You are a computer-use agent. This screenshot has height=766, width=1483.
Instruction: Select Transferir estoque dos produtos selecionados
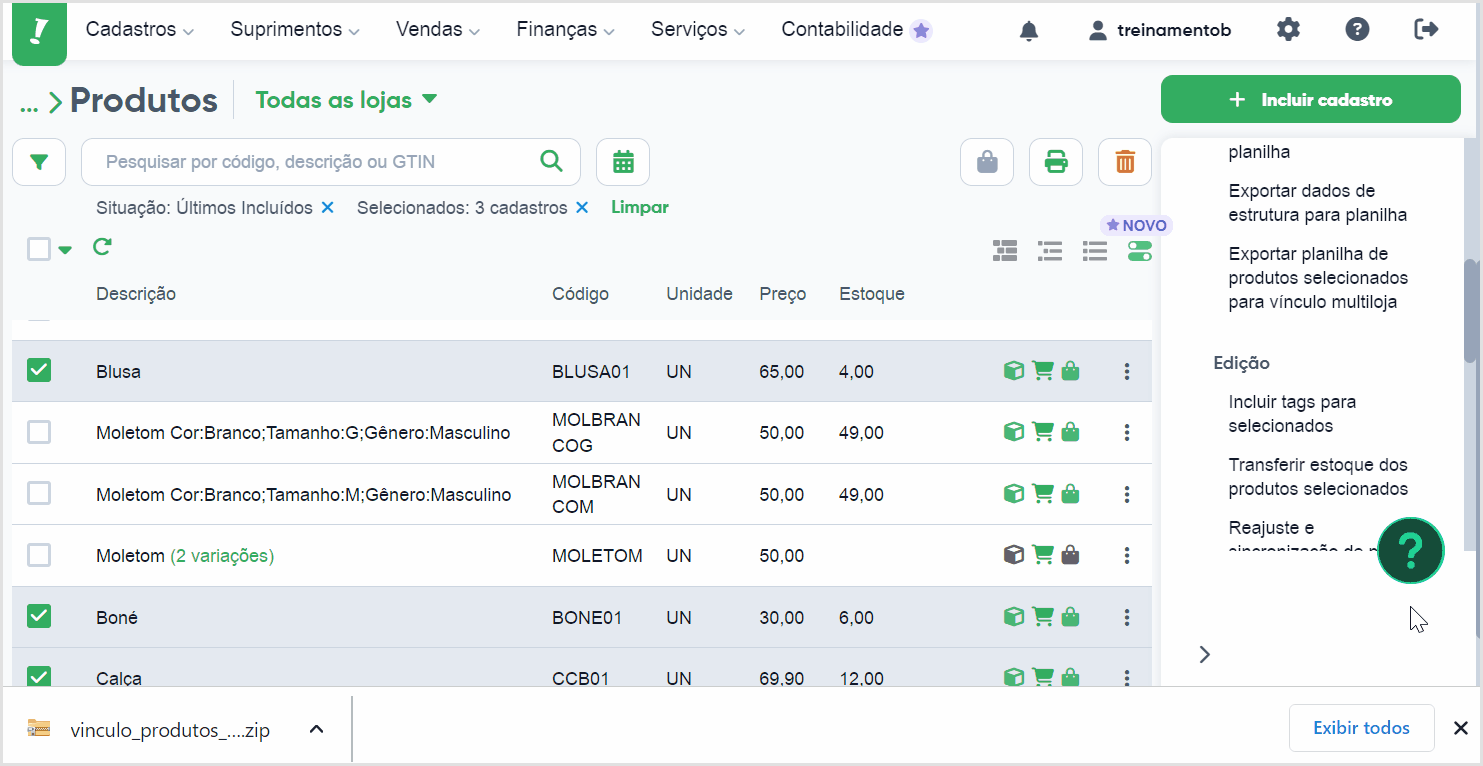coord(1318,477)
